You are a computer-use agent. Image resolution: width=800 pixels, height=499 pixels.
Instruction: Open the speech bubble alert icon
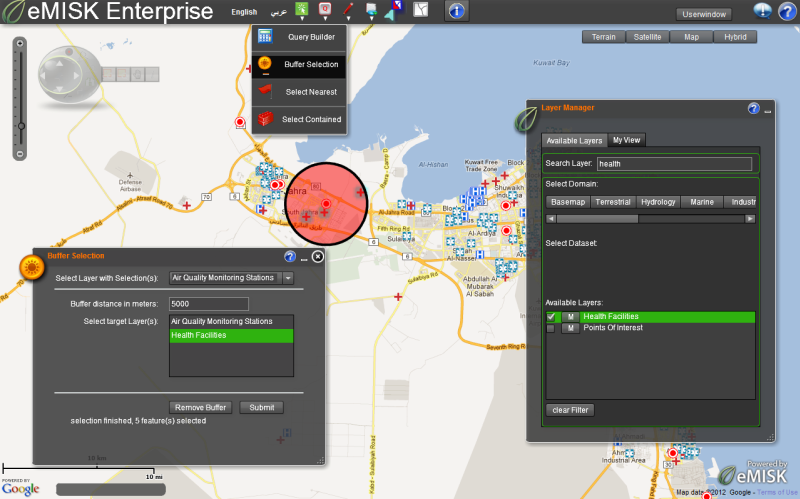tap(762, 10)
